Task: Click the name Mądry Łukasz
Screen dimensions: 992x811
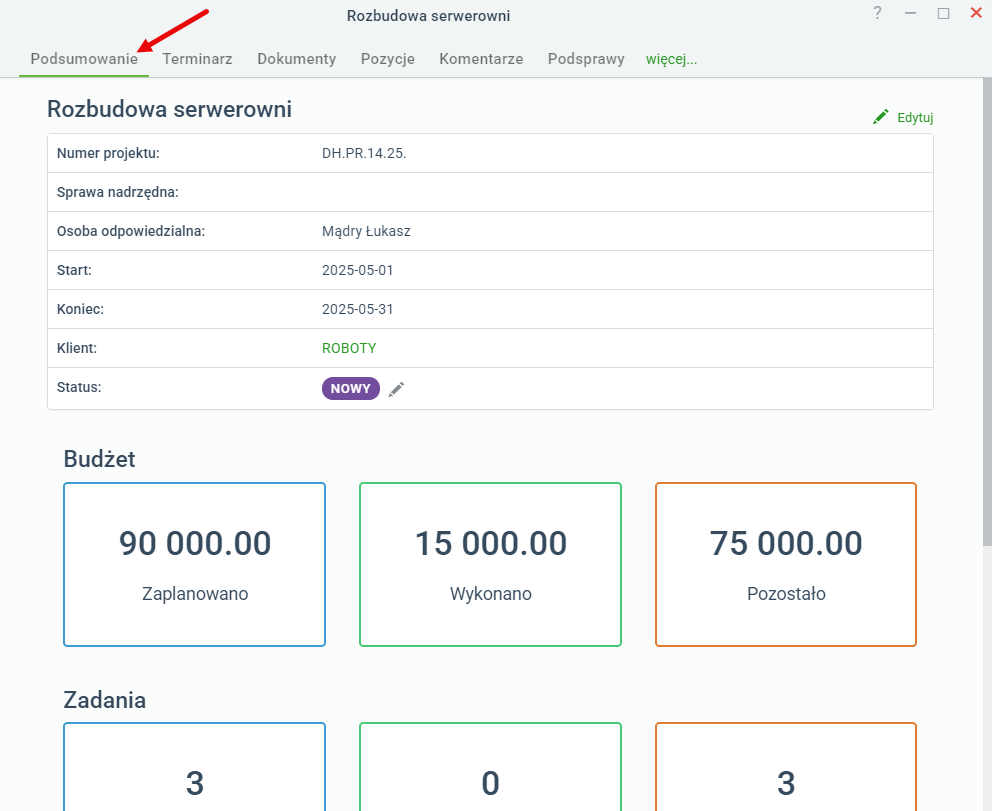Action: 366,232
